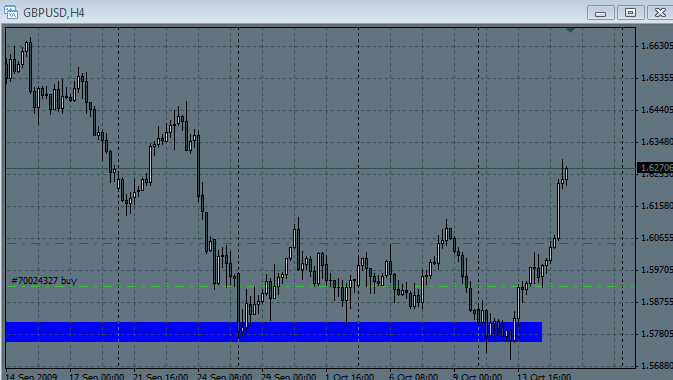Click the 1.57805 price scale value
Viewport: 673px width, 380px height.
656,334
